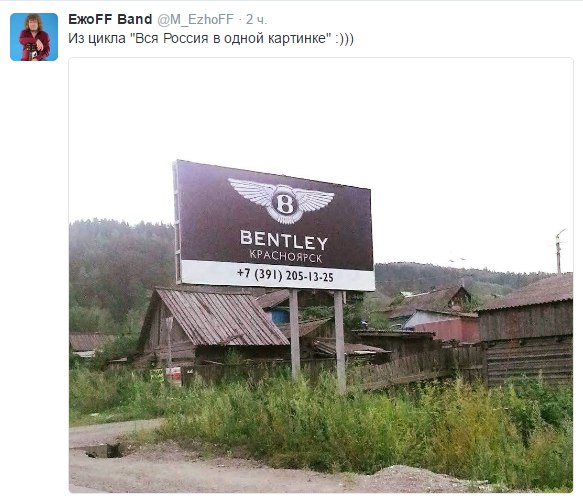Click the 'B' emblem inside the wings
Image resolution: width=583 pixels, height=498 pixels.
[x=284, y=203]
